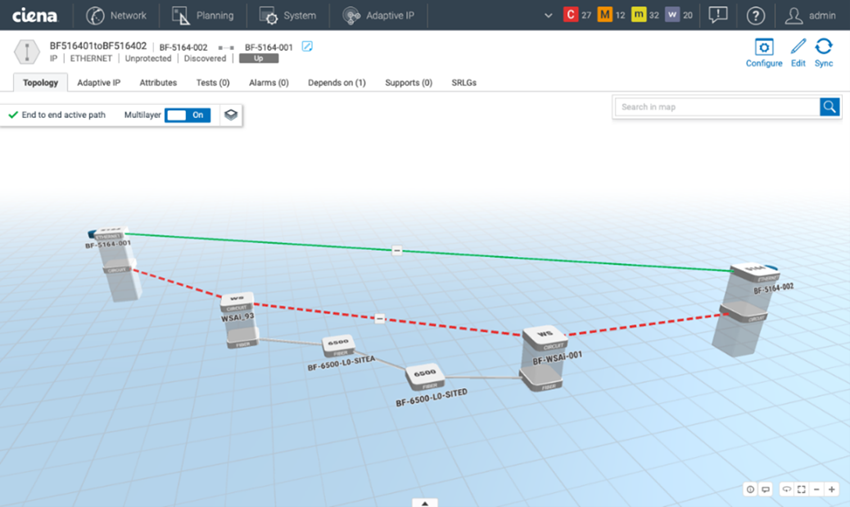Expand the bottom panel up arrow
Image resolution: width=850 pixels, height=507 pixels.
425,503
